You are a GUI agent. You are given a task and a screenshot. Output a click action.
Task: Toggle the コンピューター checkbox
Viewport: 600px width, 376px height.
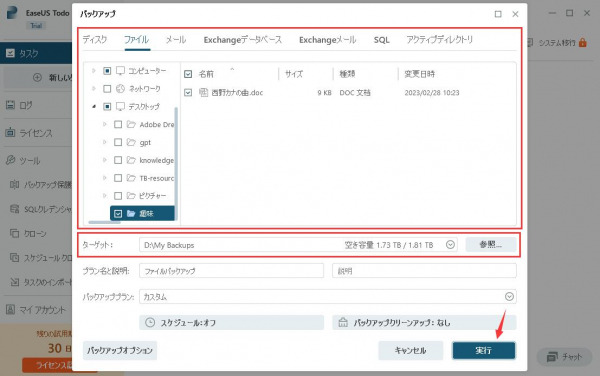pyautogui.click(x=107, y=71)
